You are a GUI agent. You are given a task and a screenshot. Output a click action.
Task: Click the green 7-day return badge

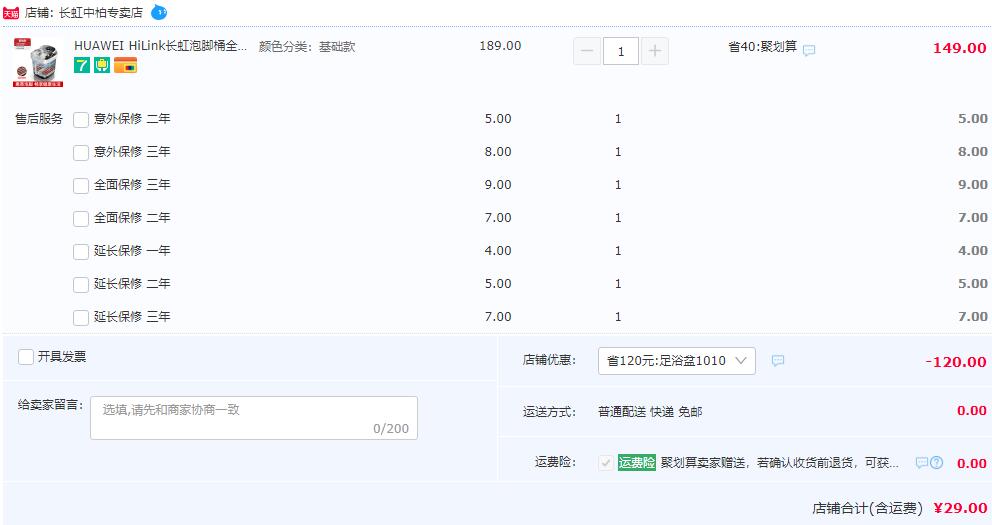pyautogui.click(x=82, y=65)
